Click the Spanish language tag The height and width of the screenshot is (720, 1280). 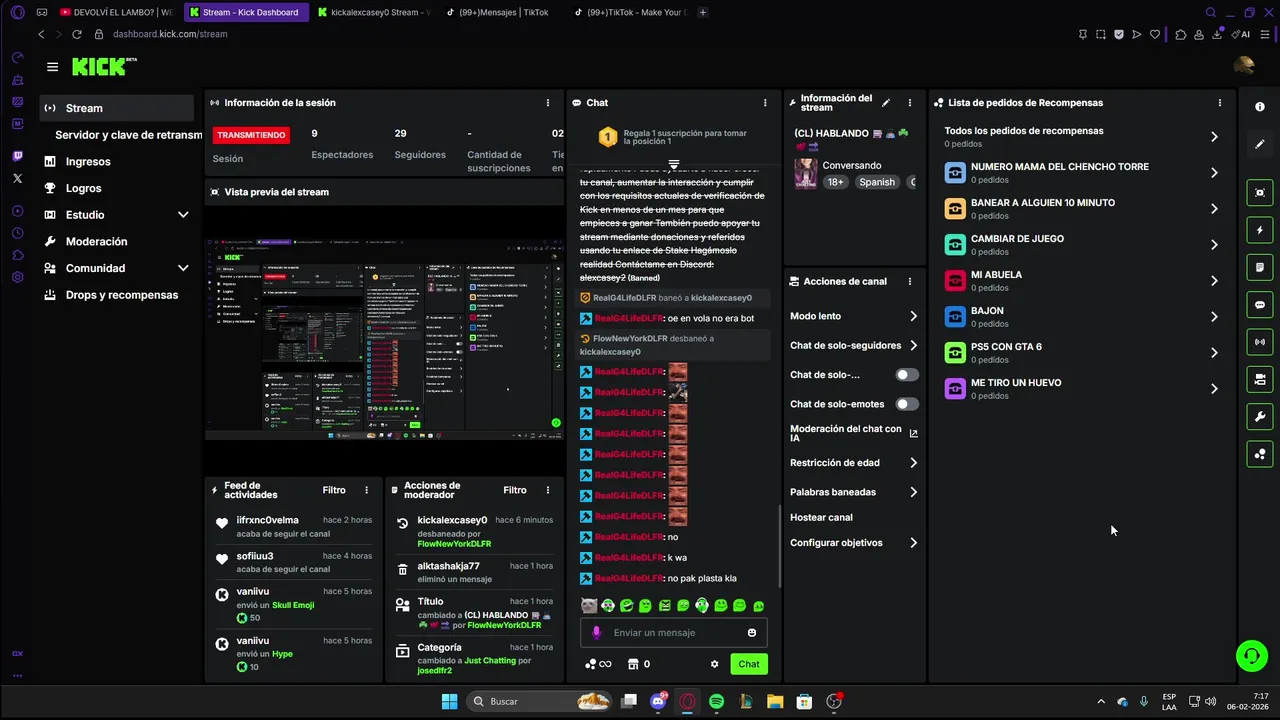click(877, 182)
